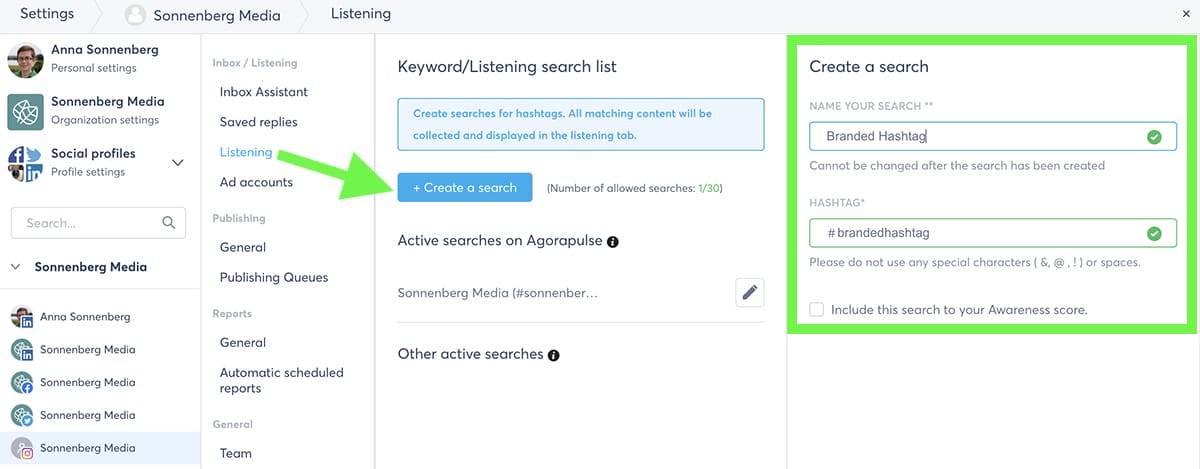1200x469 pixels.
Task: Expand the Social profiles chevron
Action: click(x=178, y=162)
